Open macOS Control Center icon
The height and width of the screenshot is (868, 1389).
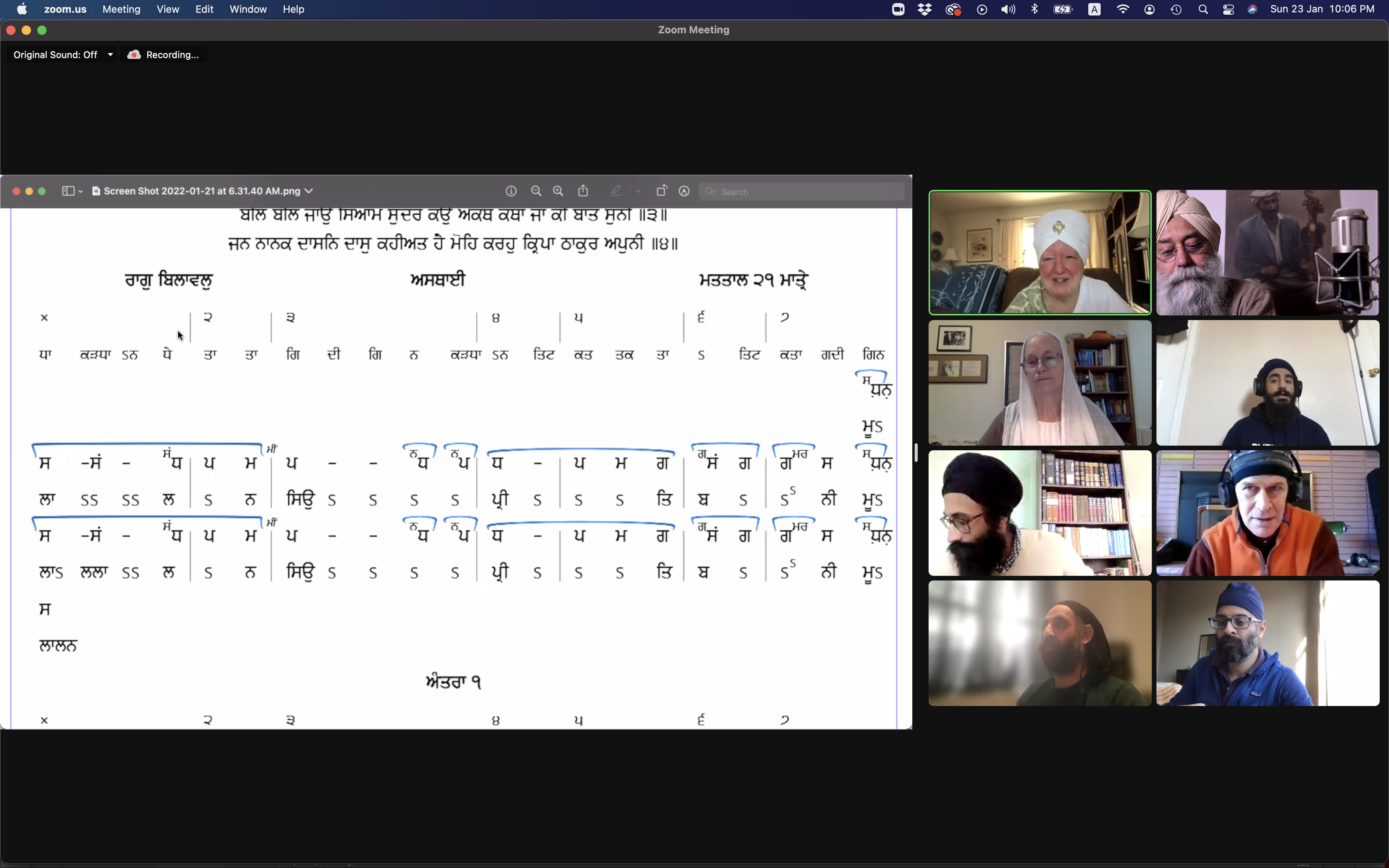pos(1228,9)
